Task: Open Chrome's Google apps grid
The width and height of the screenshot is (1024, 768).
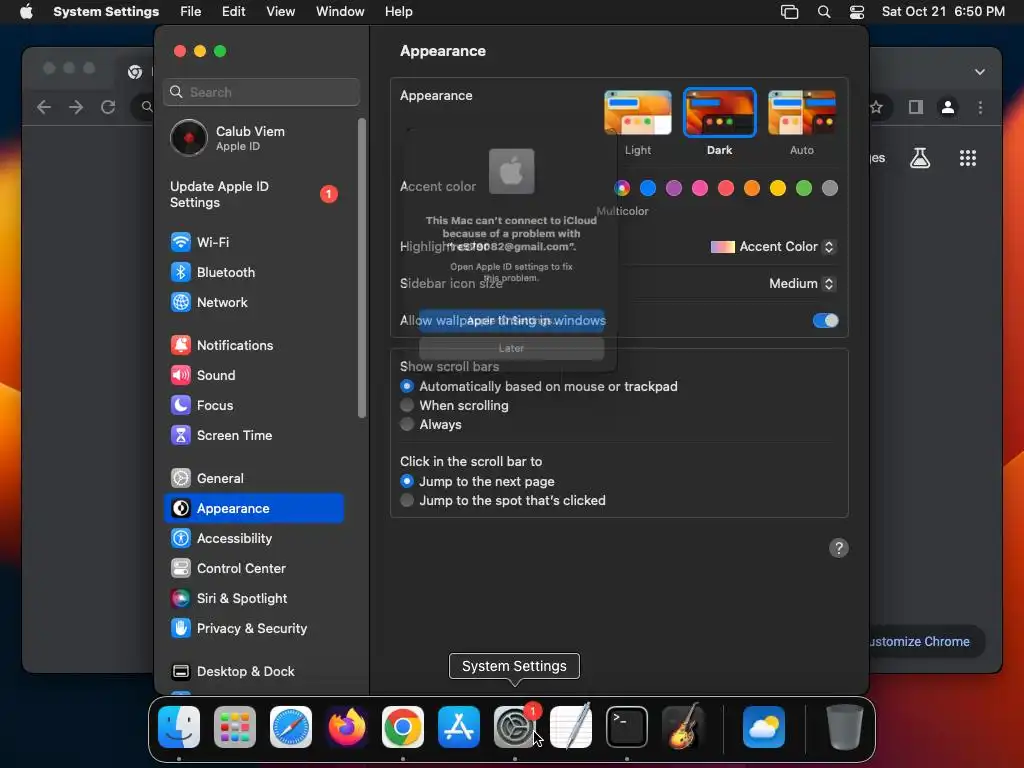Action: [x=968, y=158]
